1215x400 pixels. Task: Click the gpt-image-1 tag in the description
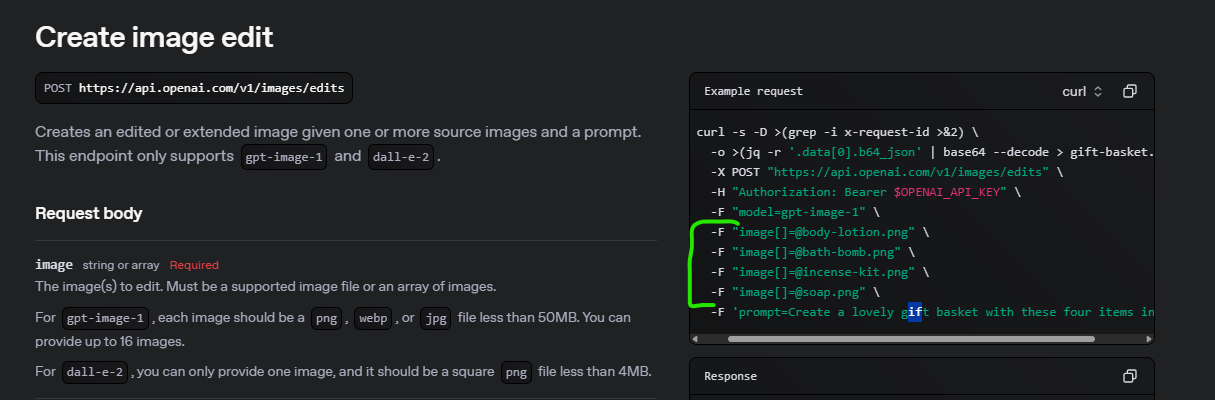coord(285,158)
